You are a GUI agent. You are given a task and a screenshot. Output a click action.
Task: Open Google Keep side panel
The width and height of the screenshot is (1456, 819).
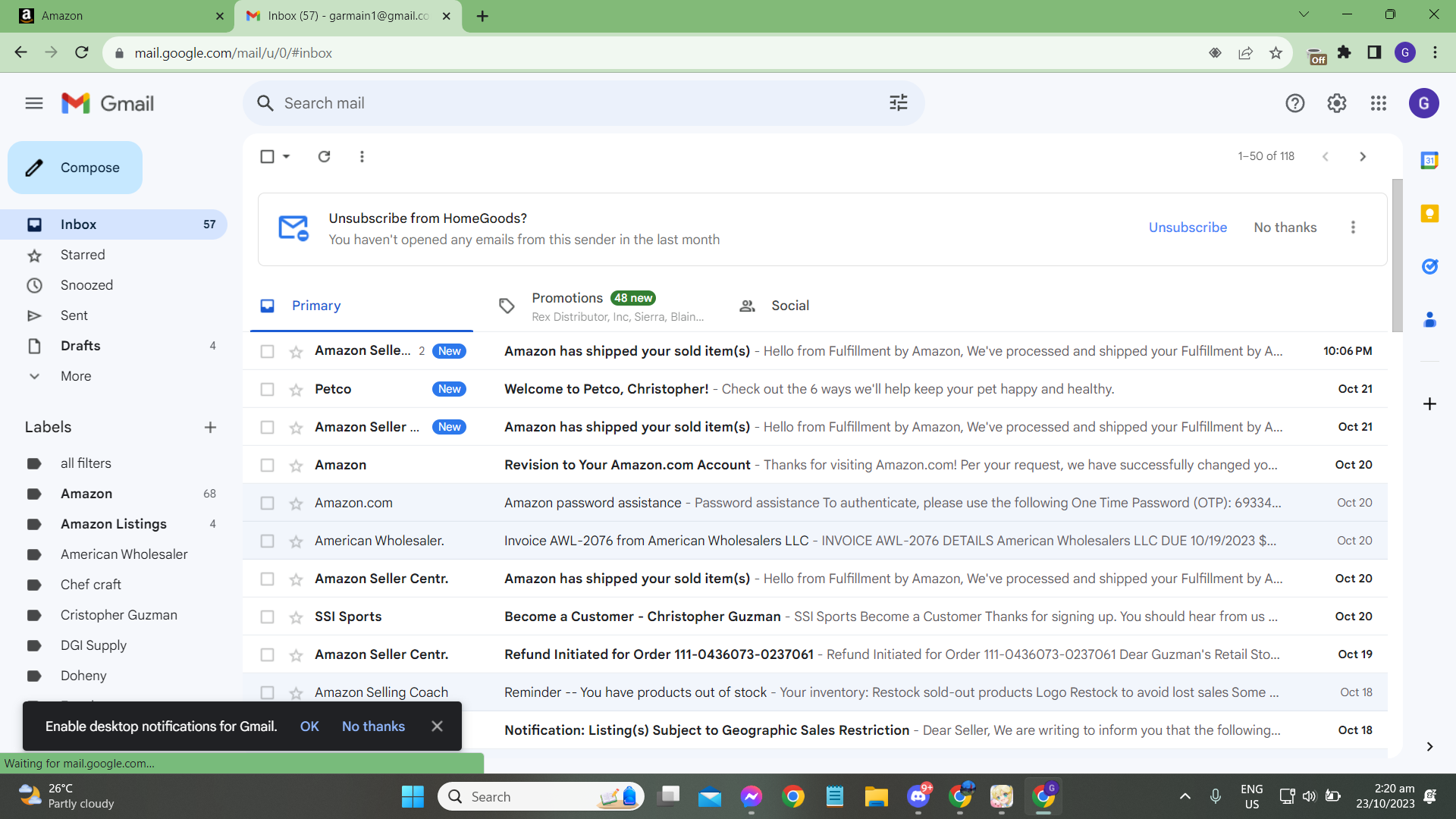tap(1429, 214)
